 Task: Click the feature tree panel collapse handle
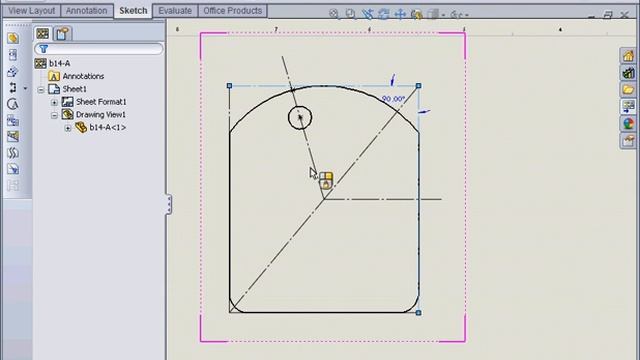169,204
